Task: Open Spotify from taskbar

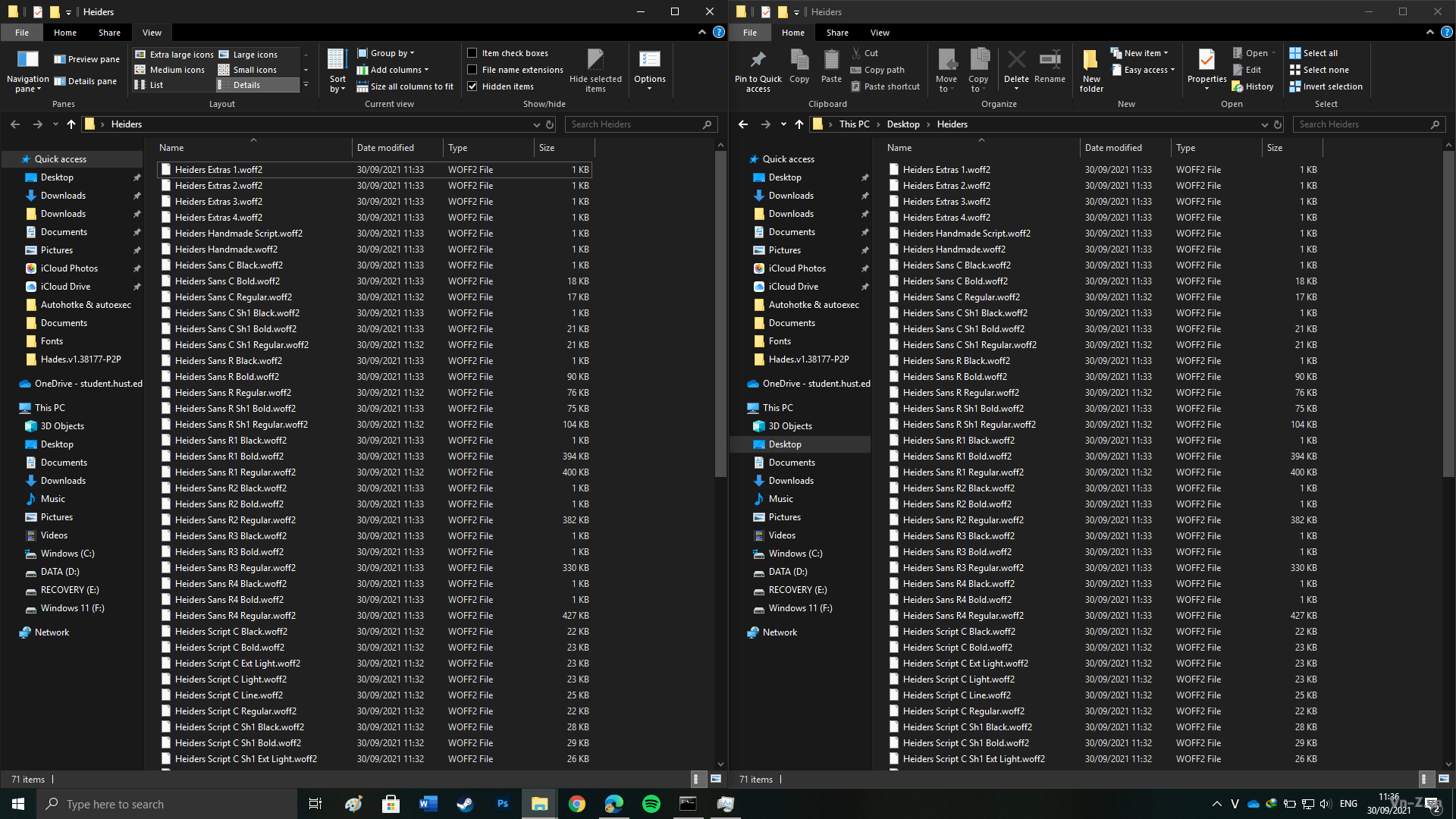Action: click(651, 804)
